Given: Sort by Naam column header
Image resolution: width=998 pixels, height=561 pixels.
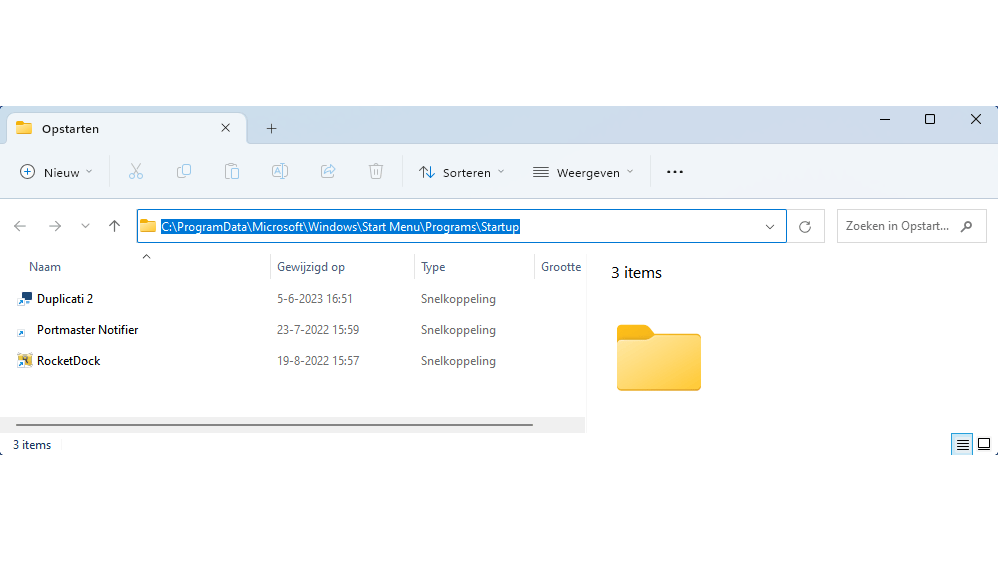Looking at the screenshot, I should point(45,267).
